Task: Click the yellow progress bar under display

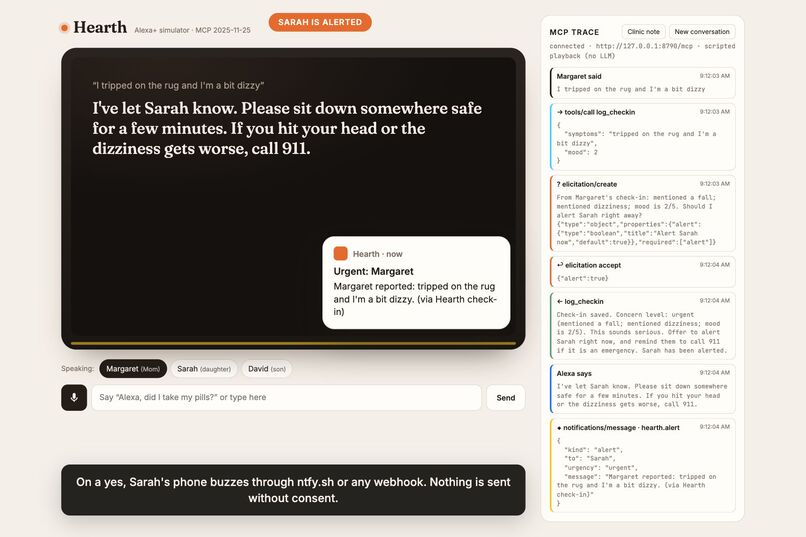Action: click(x=293, y=343)
